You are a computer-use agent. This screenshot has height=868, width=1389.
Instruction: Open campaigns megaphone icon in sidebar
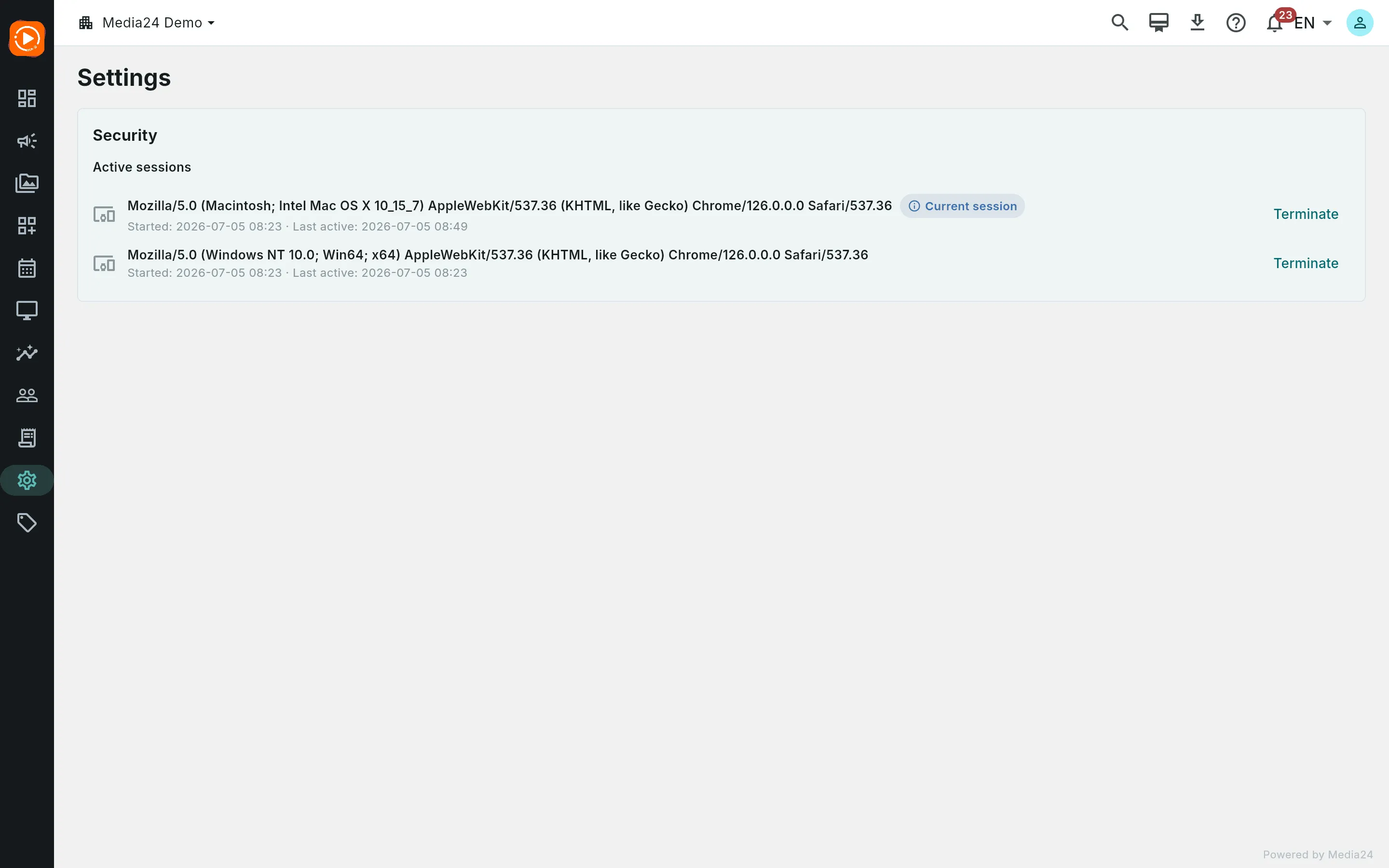tap(27, 141)
